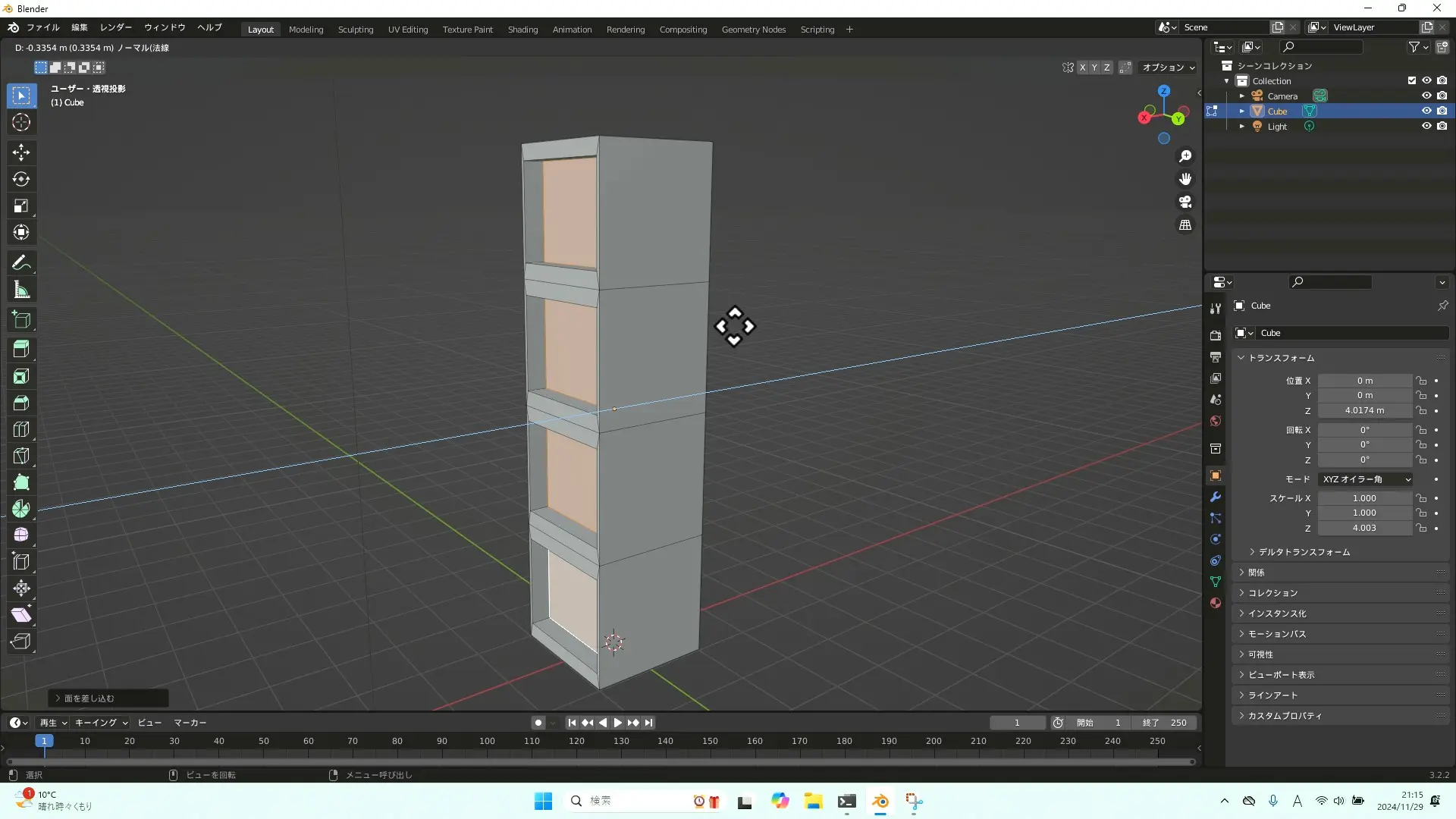Click the Annotate tool icon

click(21, 262)
